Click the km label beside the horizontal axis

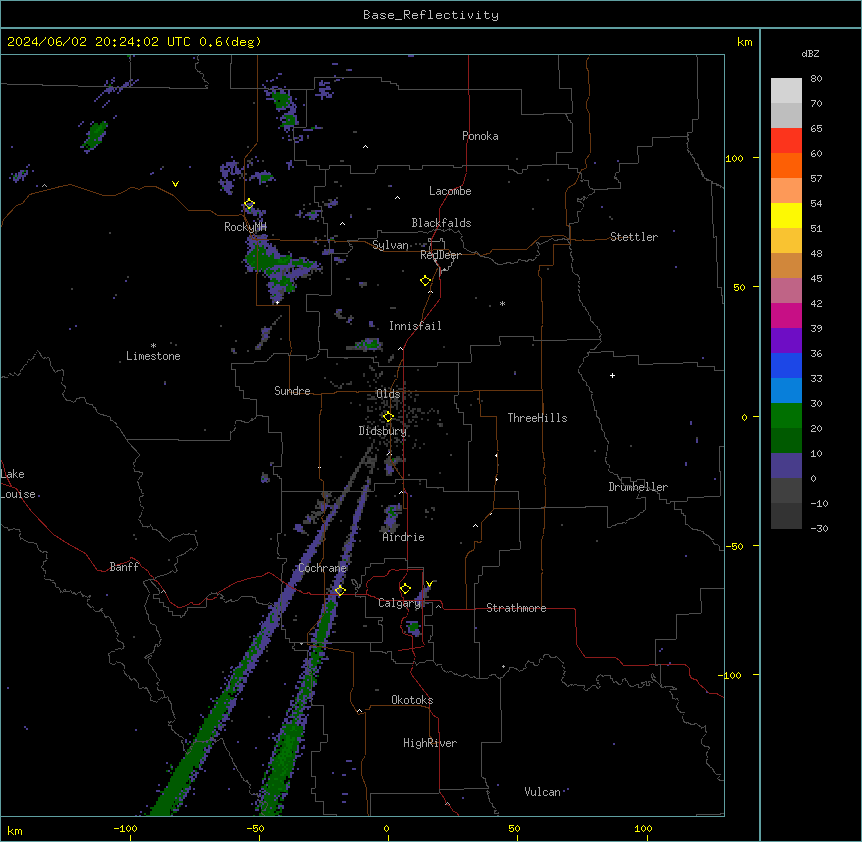15,830
